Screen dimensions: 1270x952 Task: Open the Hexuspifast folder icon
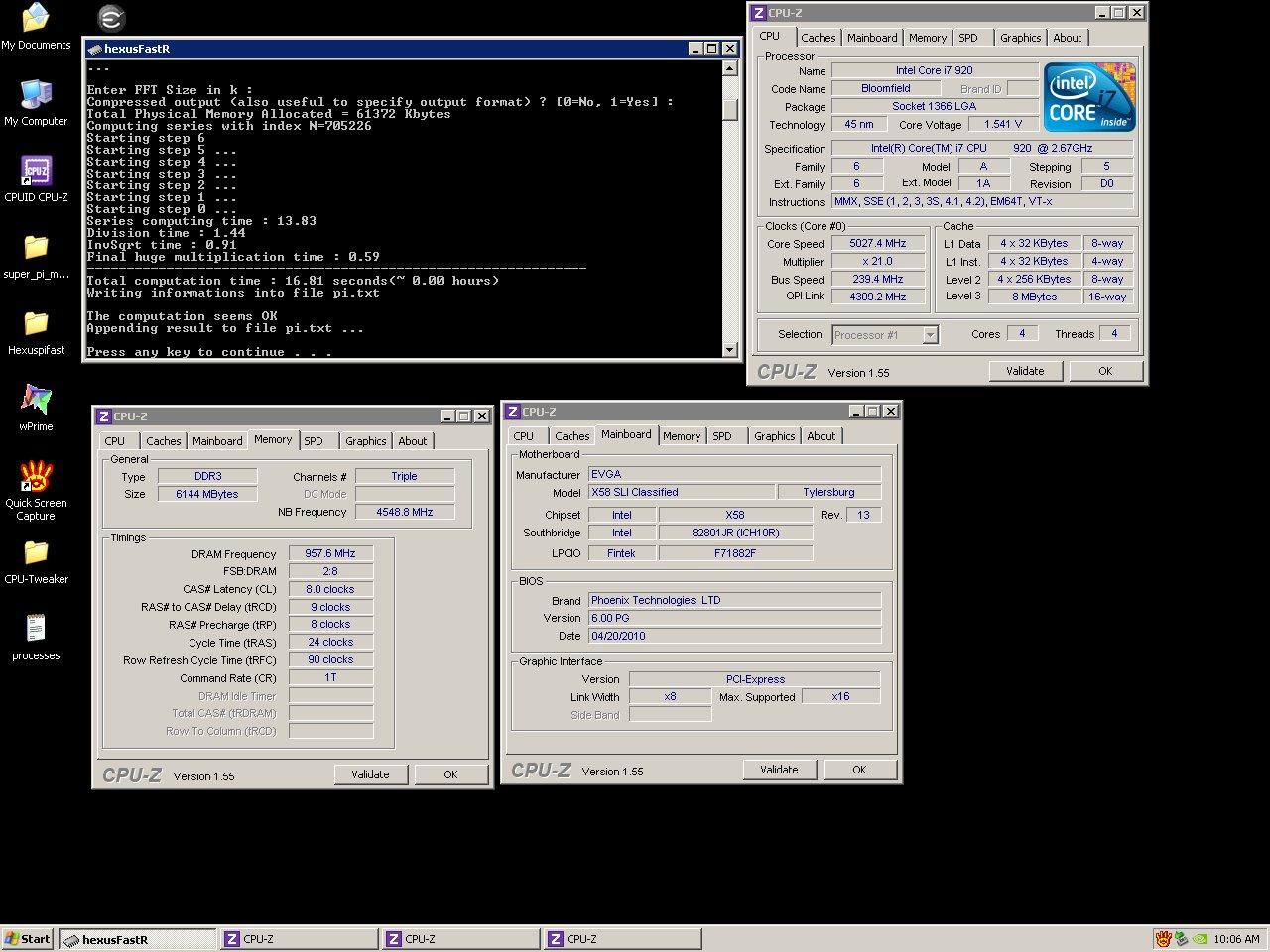pos(36,332)
